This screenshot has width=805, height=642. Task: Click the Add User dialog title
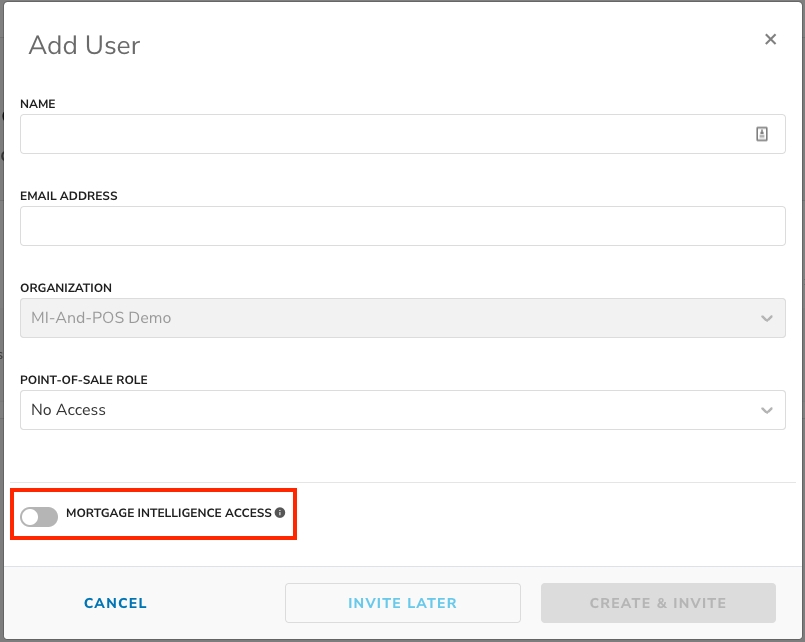pos(84,45)
